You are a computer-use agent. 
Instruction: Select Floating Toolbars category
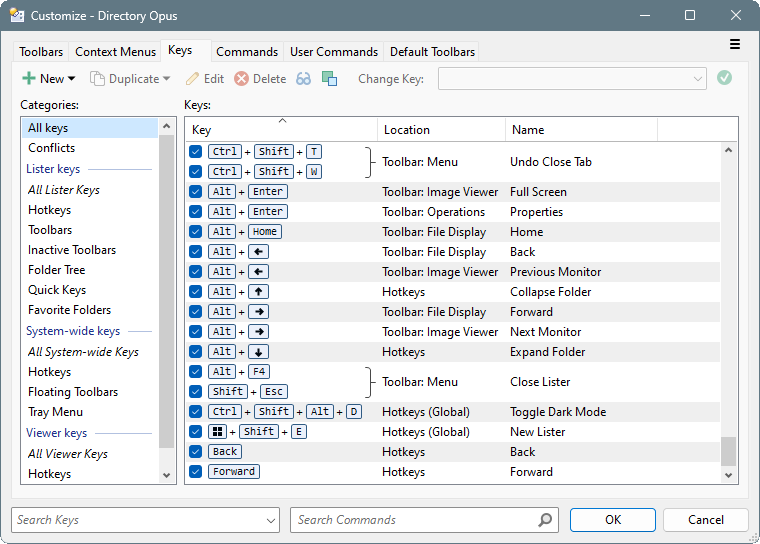[90, 392]
